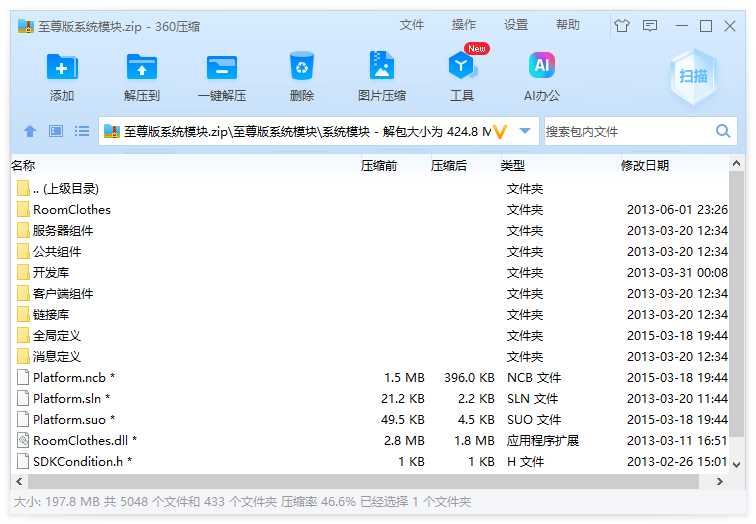Open the 工具 (Tools) icon
756x524 pixels.
pyautogui.click(x=462, y=66)
